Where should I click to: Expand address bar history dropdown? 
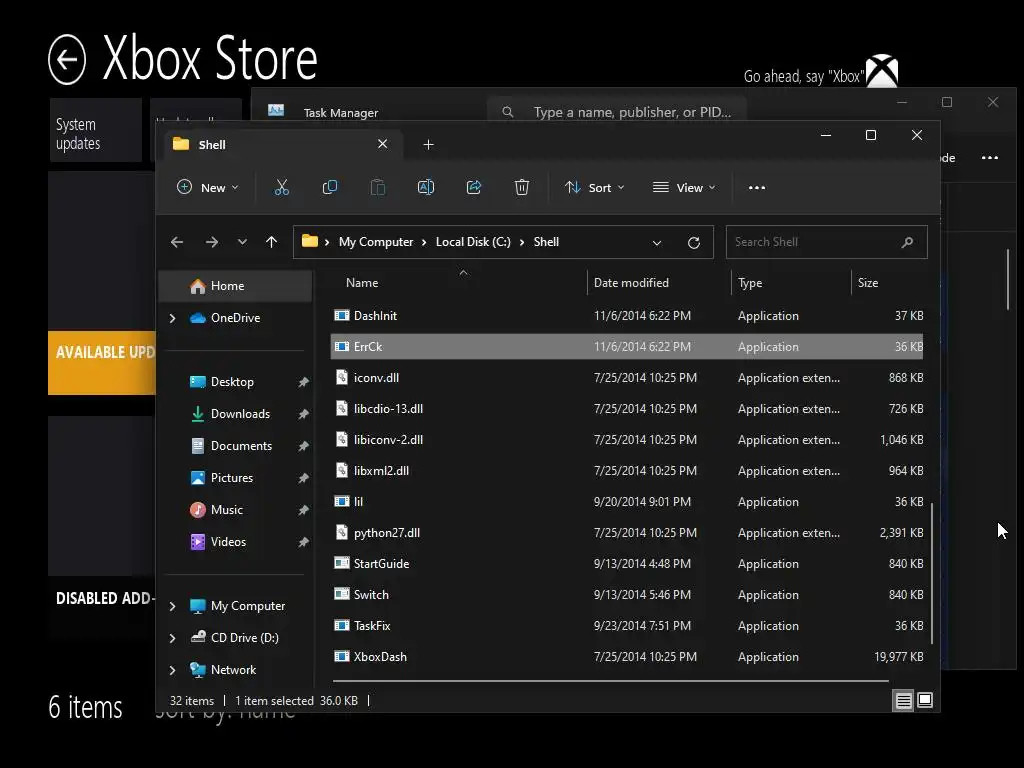(x=657, y=243)
